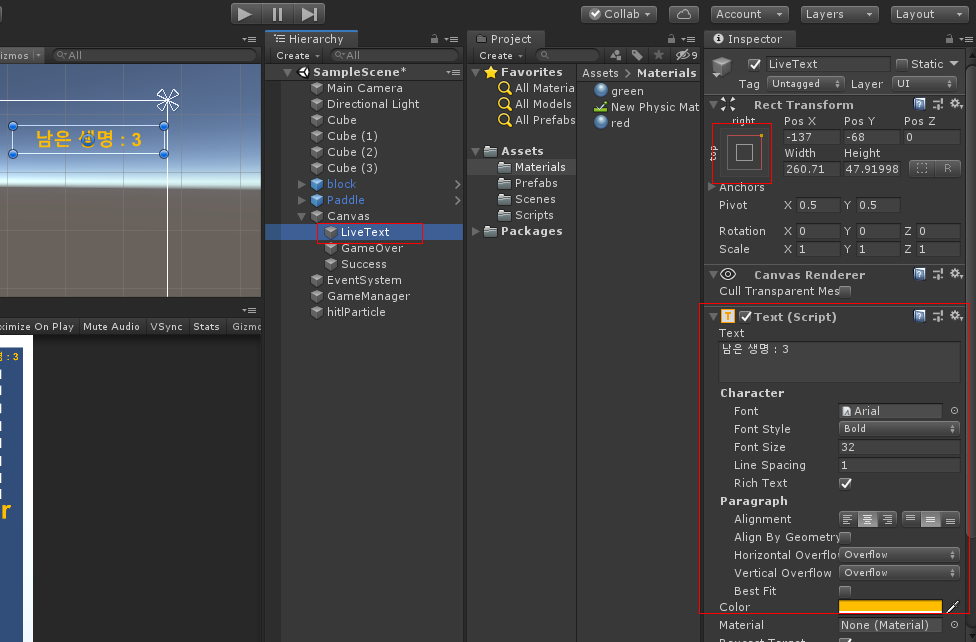Screen dimensions: 976x642
Task: Switch to the Hierarchy tab
Action: (311, 39)
